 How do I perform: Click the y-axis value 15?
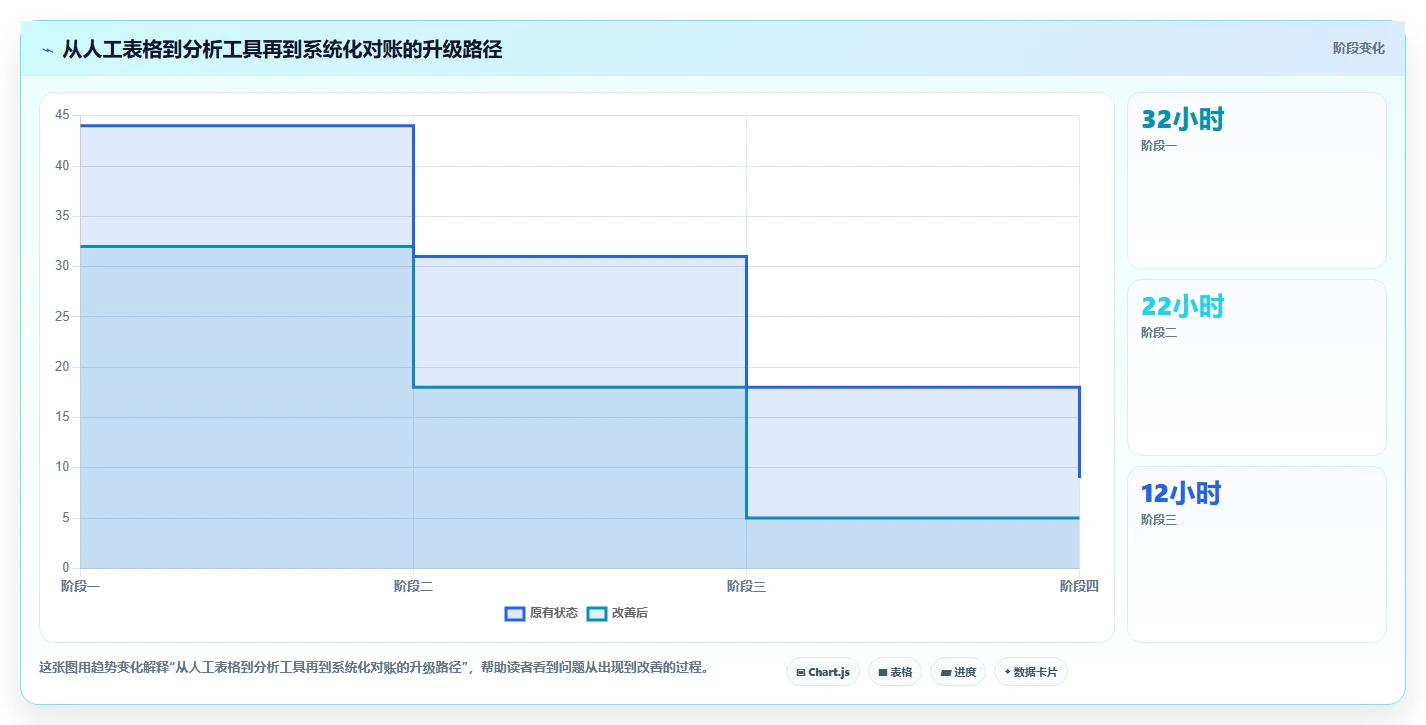tap(62, 417)
